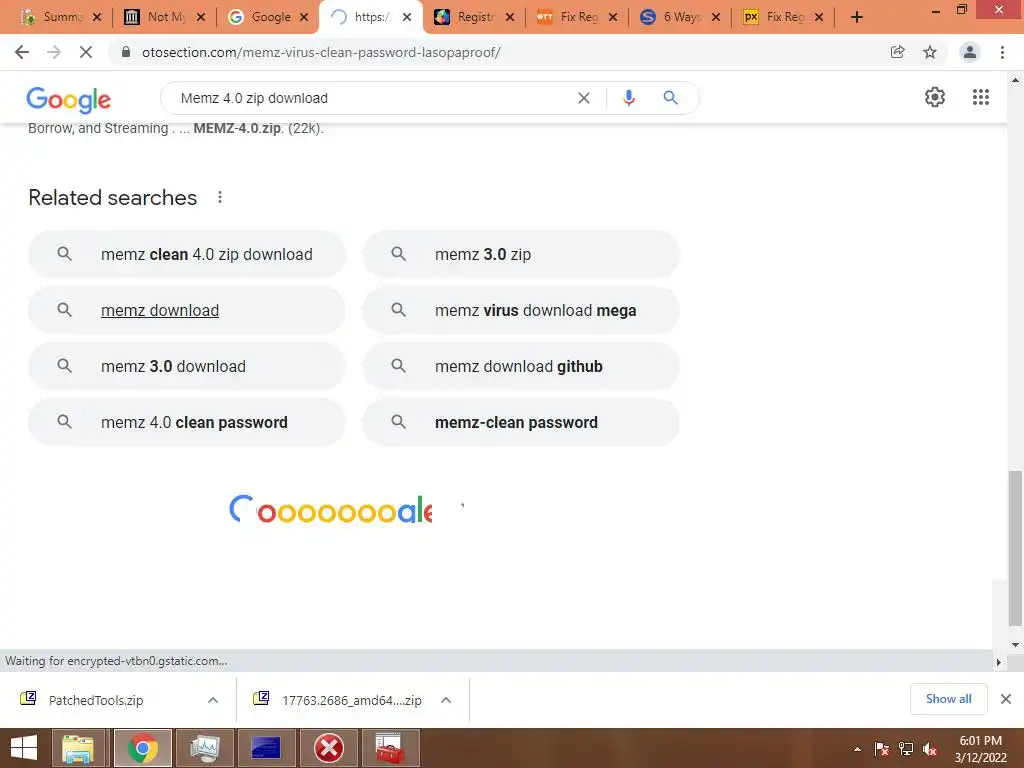1024x768 pixels.
Task: Select memz virus download mega suggestion
Action: tap(520, 310)
